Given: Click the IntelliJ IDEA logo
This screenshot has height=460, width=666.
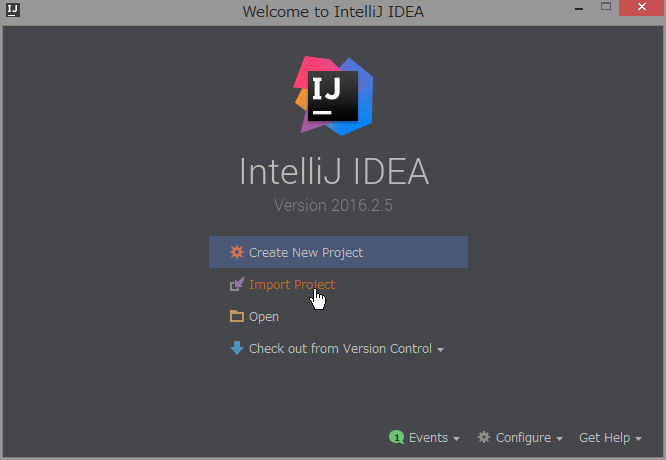Looking at the screenshot, I should [333, 97].
